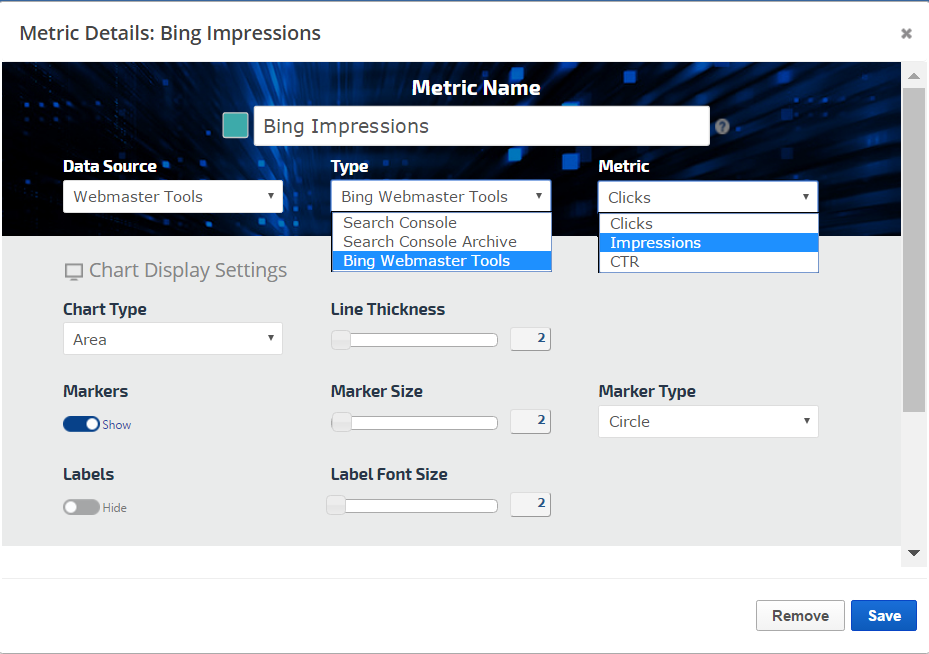Toggle the Markers Show switch

point(81,424)
